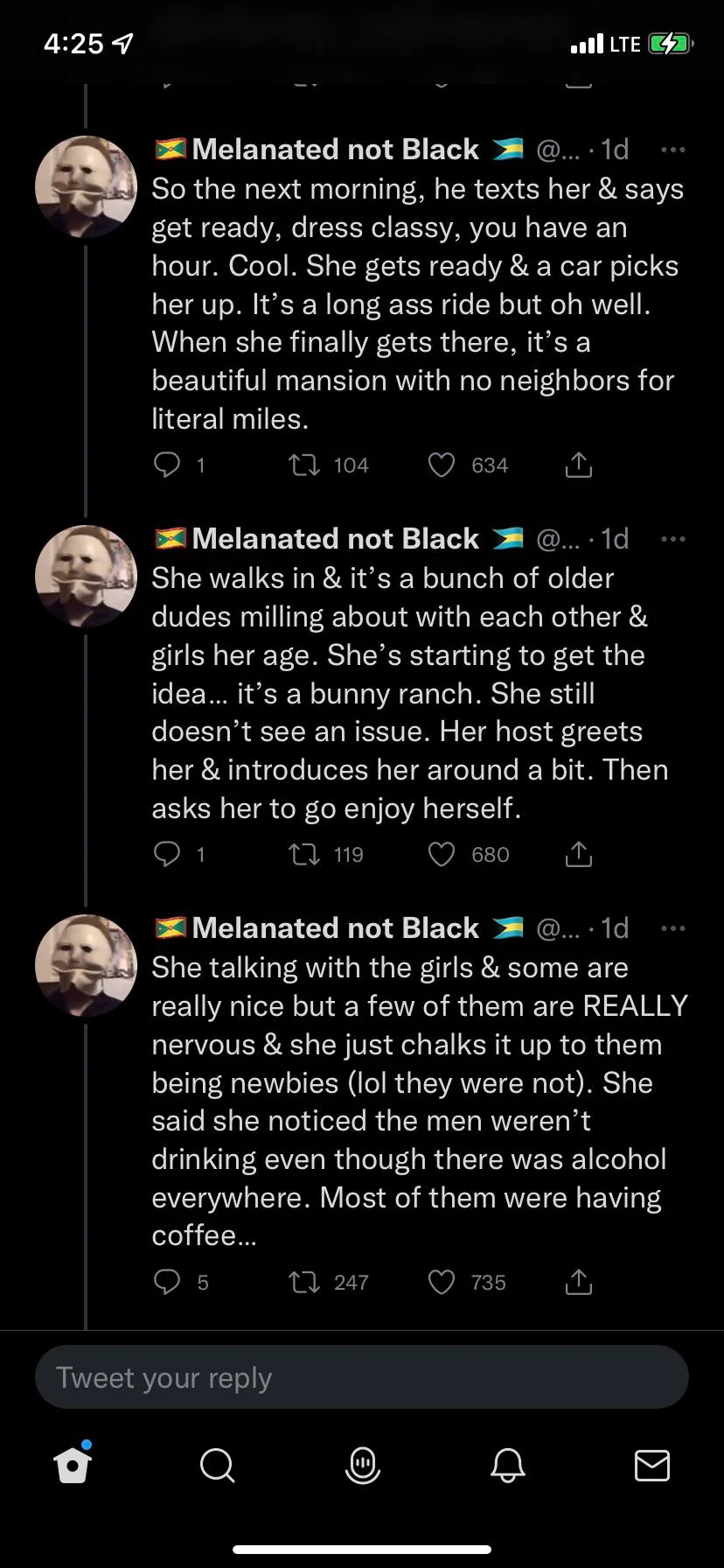
Task: Open the Messages envelope tab
Action: [x=651, y=1465]
